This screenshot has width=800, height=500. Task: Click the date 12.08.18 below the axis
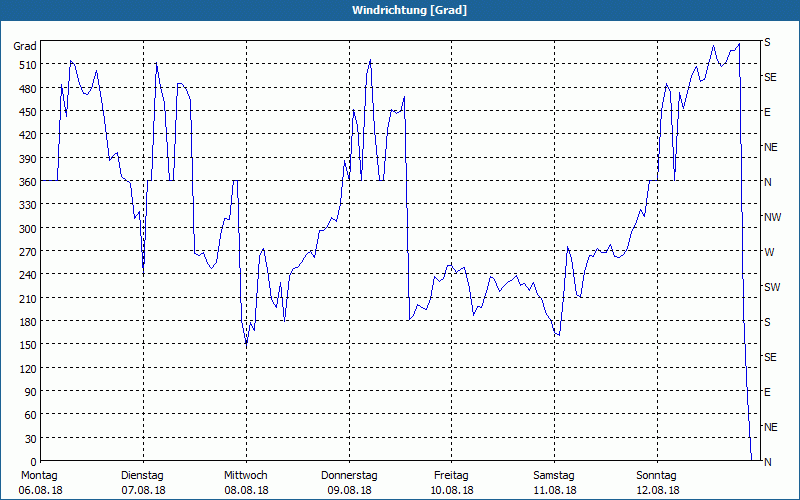tap(657, 490)
